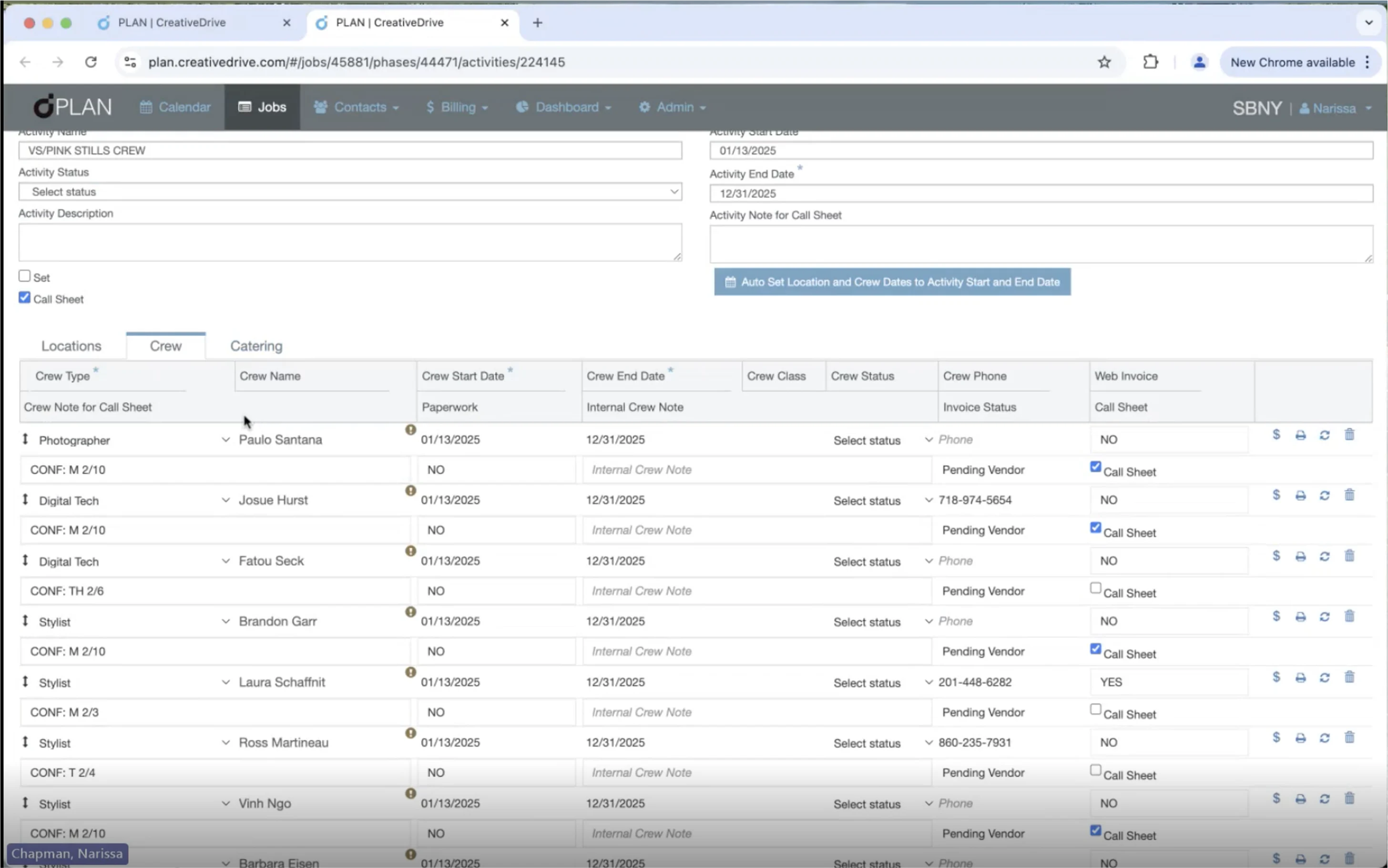Click the Activity Name field
The width and height of the screenshot is (1388, 868).
pos(350,151)
